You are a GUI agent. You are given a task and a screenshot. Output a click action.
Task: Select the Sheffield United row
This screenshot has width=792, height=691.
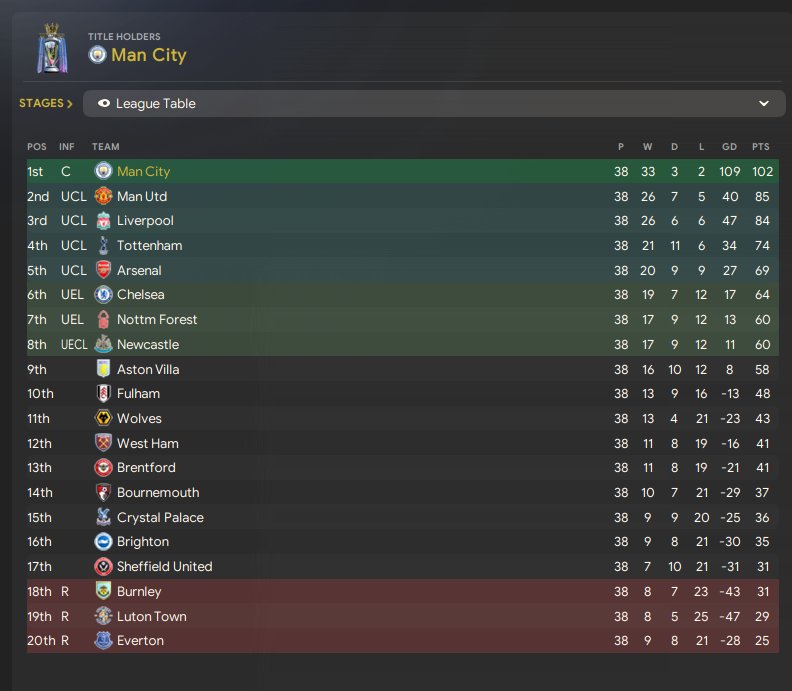click(x=403, y=566)
